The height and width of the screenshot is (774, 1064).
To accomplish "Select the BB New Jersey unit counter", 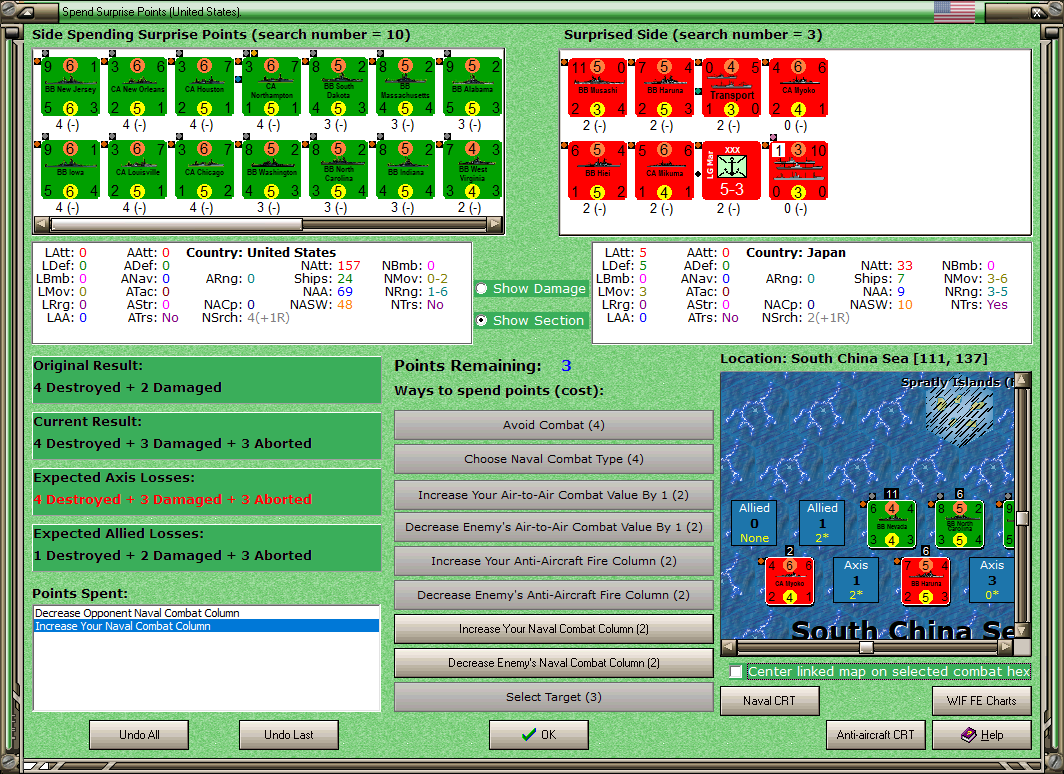I will coord(71,87).
